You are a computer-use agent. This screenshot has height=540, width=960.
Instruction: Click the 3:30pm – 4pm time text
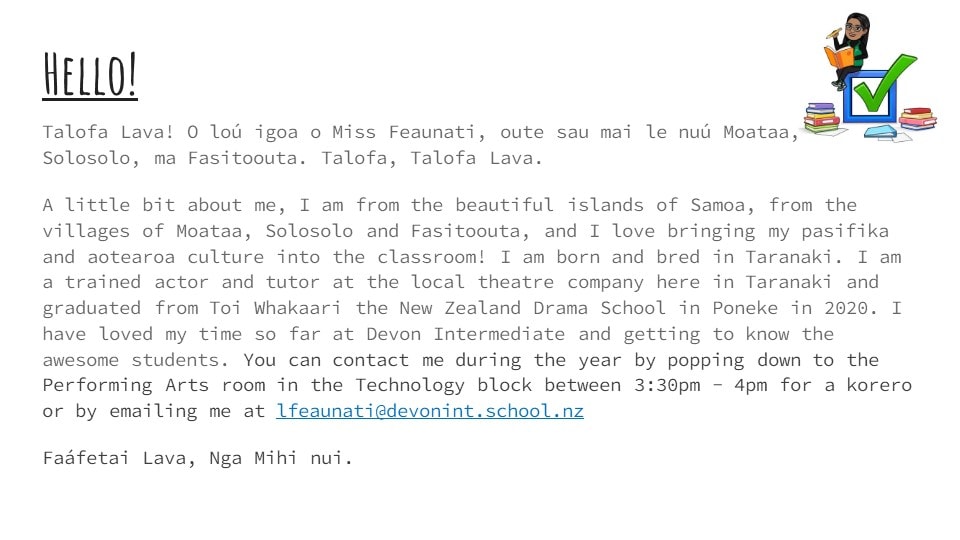700,385
